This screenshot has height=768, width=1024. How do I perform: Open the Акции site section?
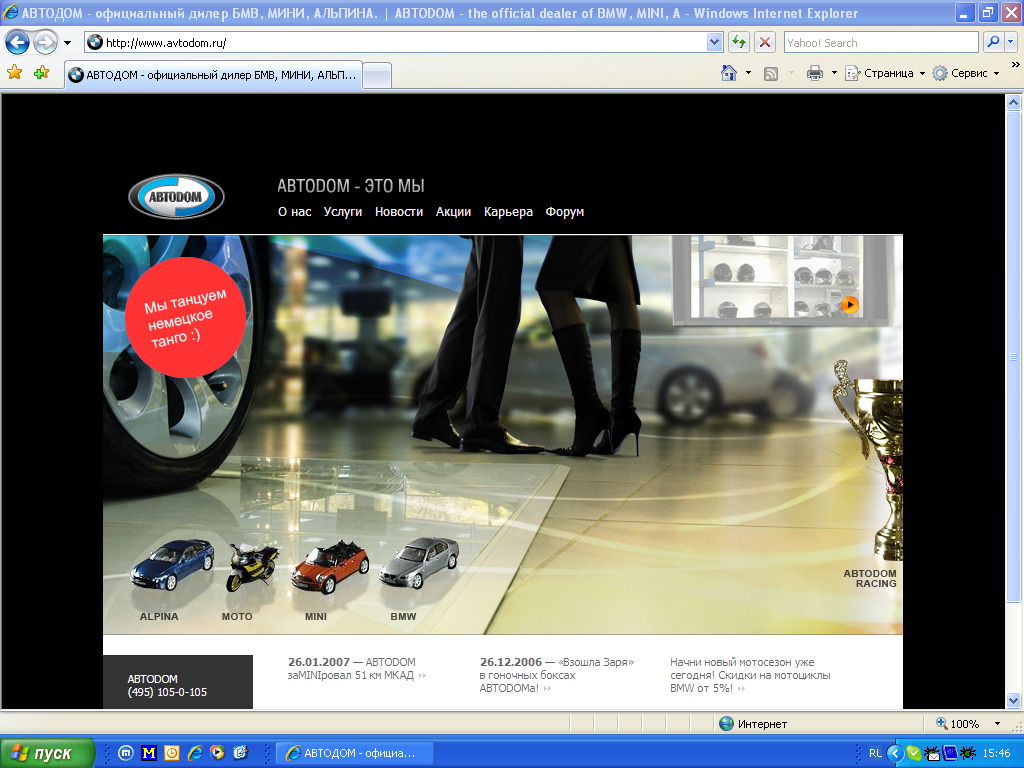(453, 212)
